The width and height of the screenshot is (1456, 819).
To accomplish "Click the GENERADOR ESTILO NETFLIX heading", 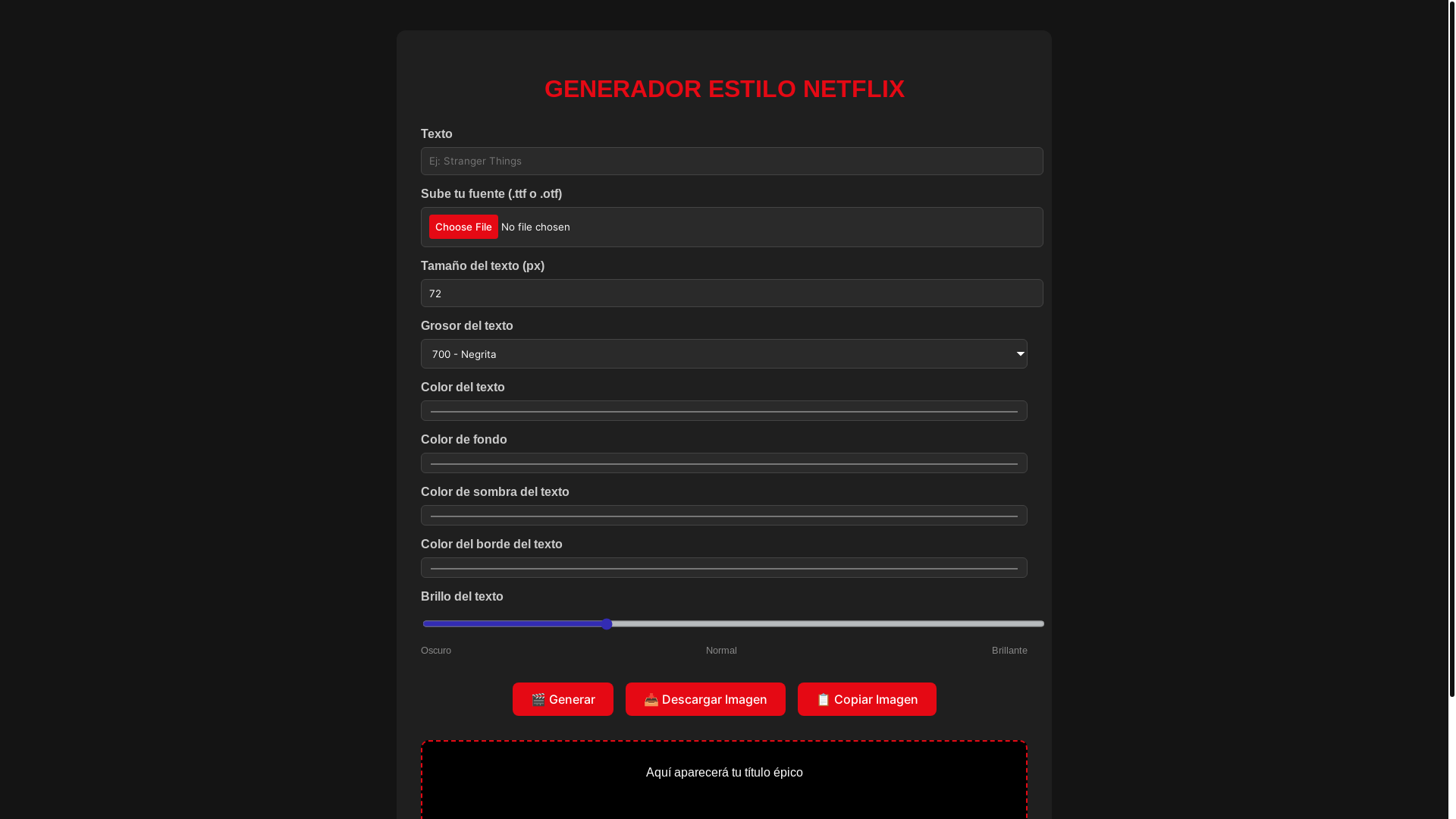I will [x=724, y=89].
